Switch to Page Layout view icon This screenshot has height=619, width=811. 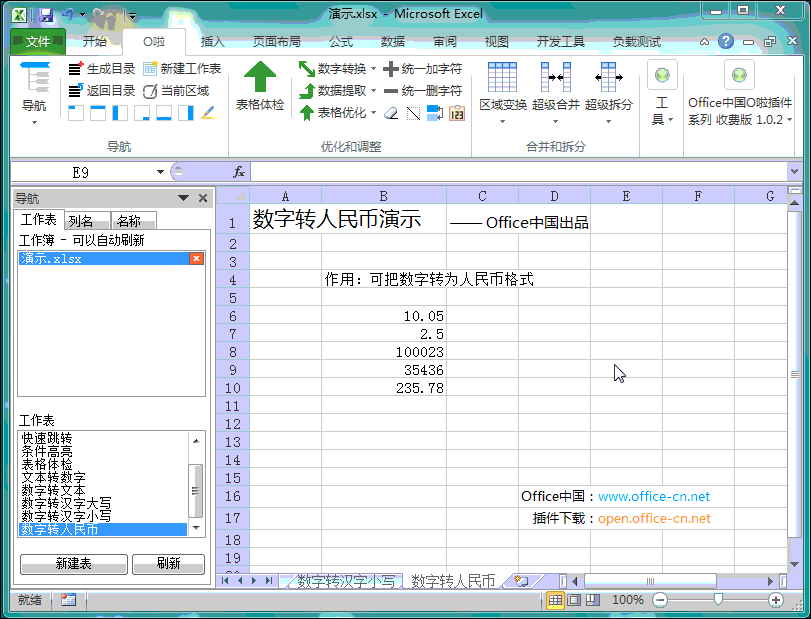click(x=574, y=600)
